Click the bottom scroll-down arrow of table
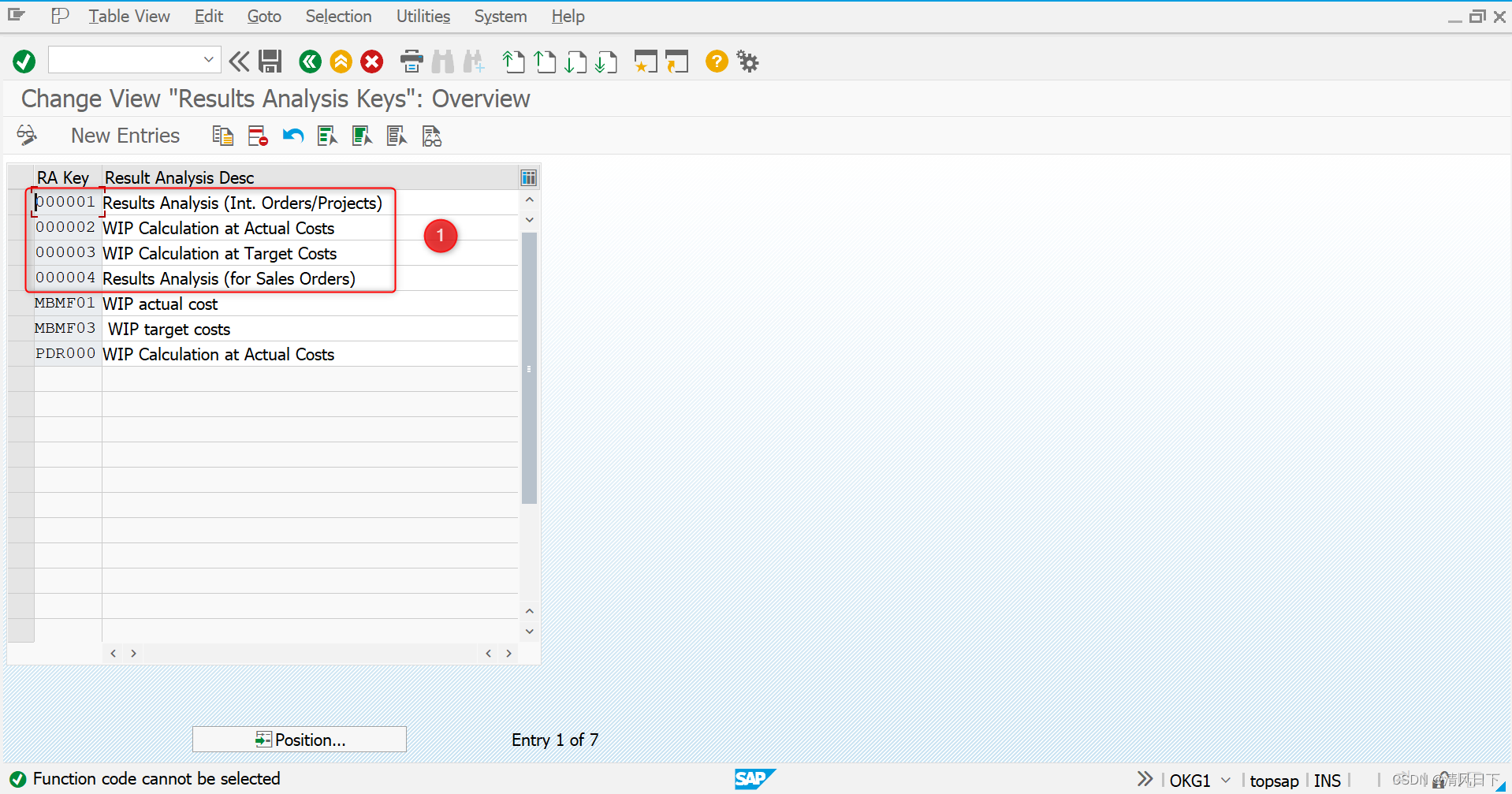The image size is (1512, 794). (530, 632)
